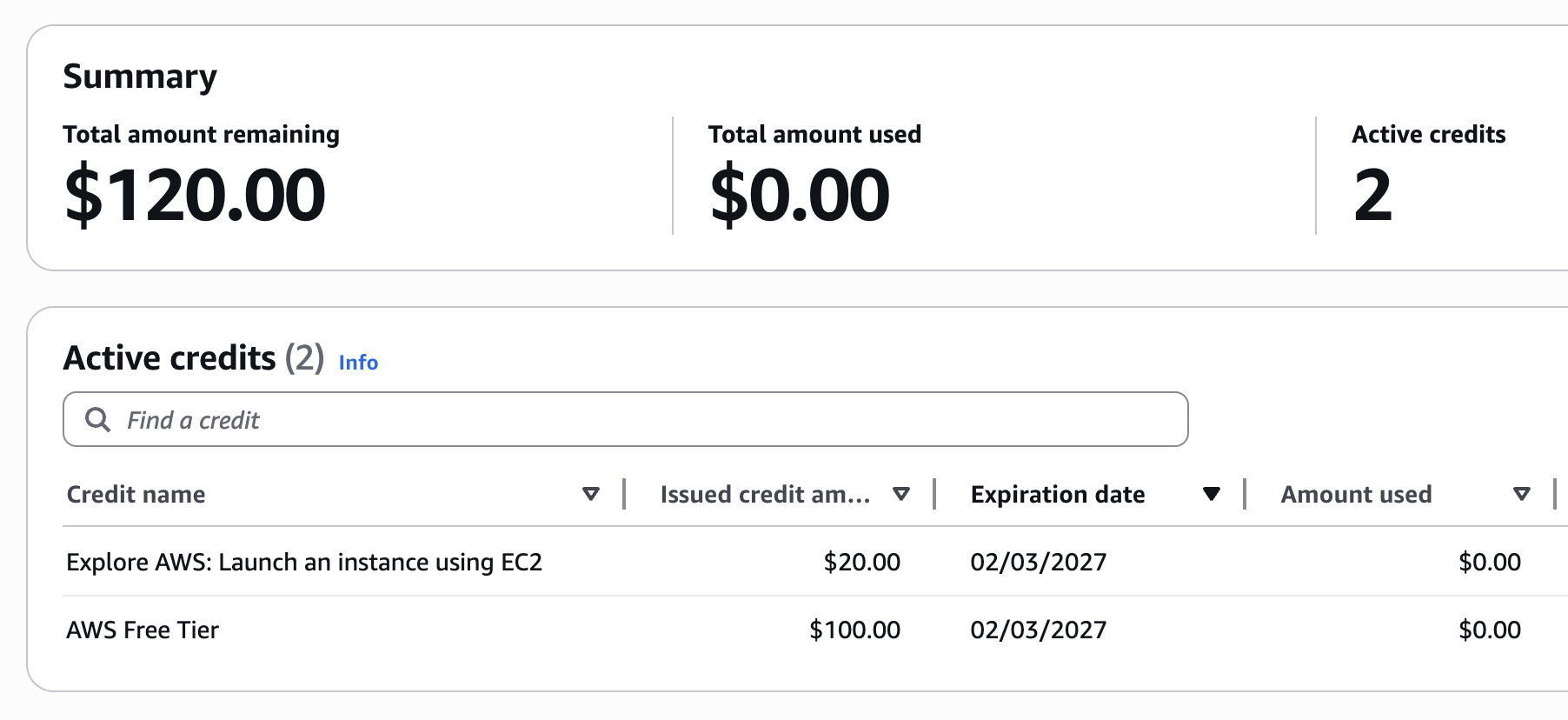Image resolution: width=1568 pixels, height=720 pixels.
Task: Click the column divider after Expiration date
Action: click(x=1245, y=494)
